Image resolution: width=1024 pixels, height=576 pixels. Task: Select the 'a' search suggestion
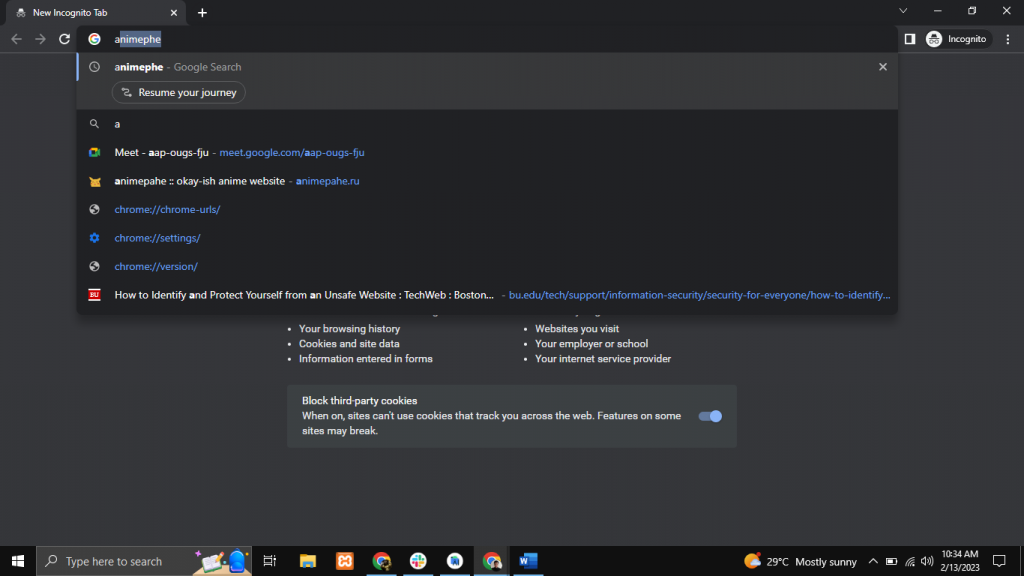[487, 124]
